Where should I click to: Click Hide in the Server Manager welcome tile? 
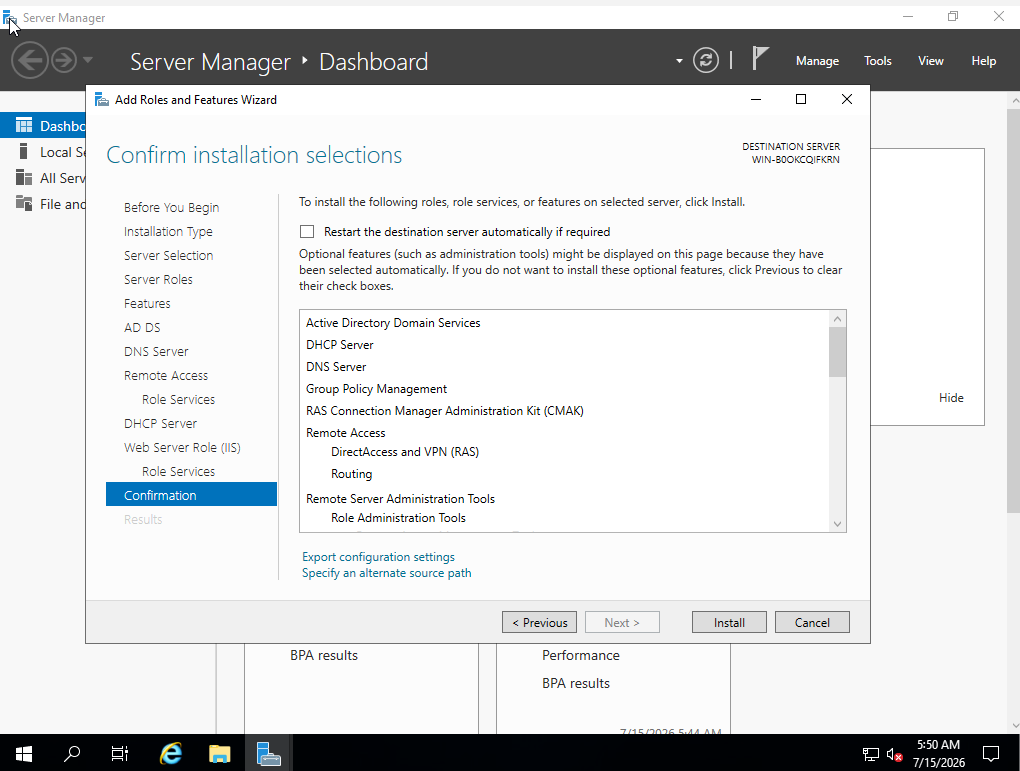[x=951, y=398]
